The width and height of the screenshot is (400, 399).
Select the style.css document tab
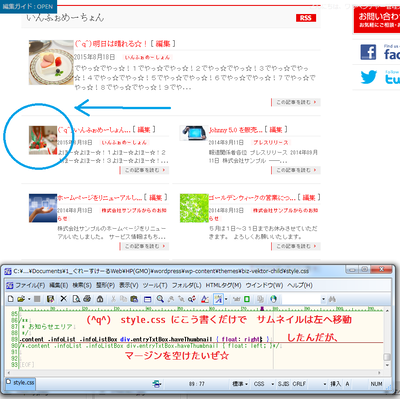(x=20, y=383)
